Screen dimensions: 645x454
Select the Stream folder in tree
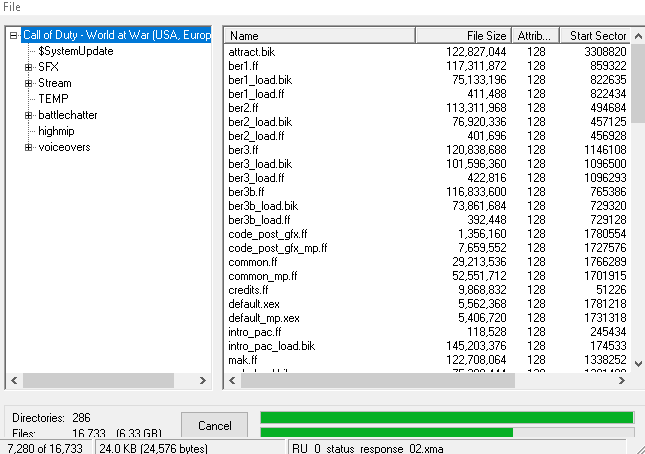(x=55, y=83)
